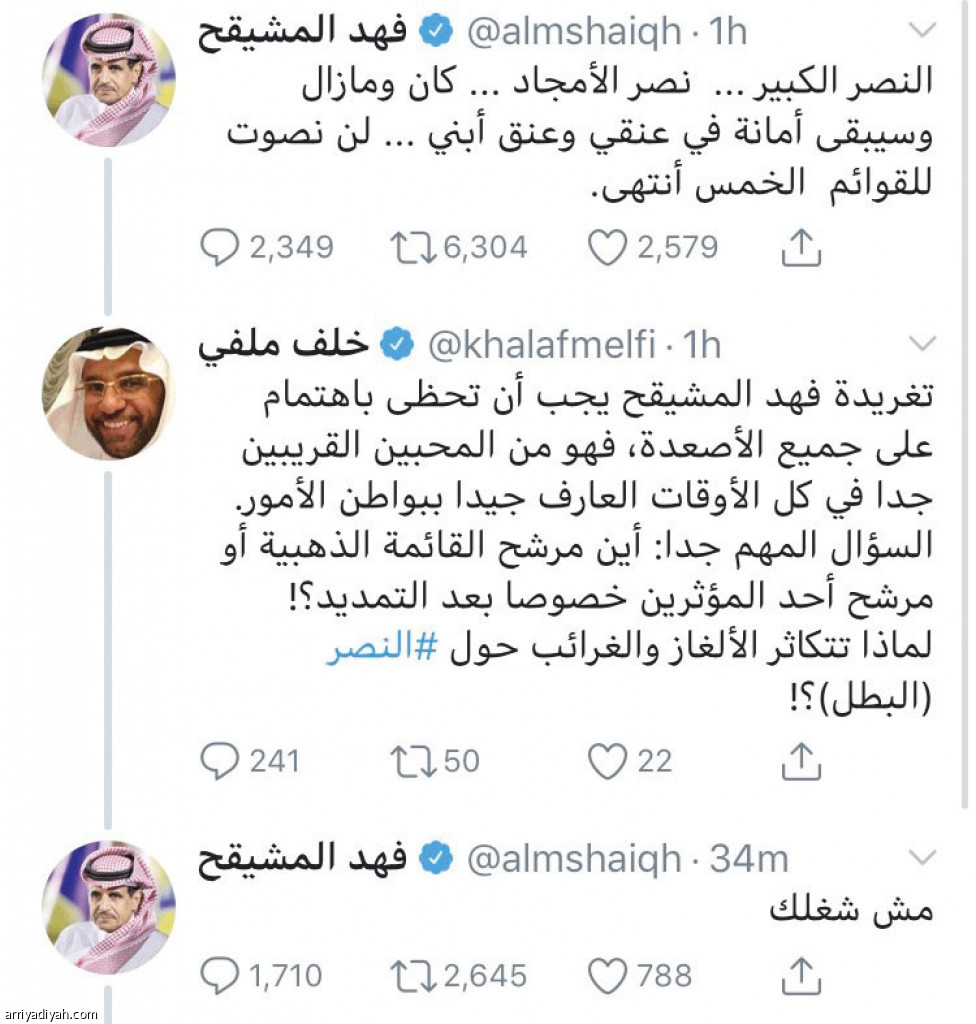Image resolution: width=976 pixels, height=1024 pixels.
Task: Share the first tweet by almshaiqh
Action: coord(801,248)
